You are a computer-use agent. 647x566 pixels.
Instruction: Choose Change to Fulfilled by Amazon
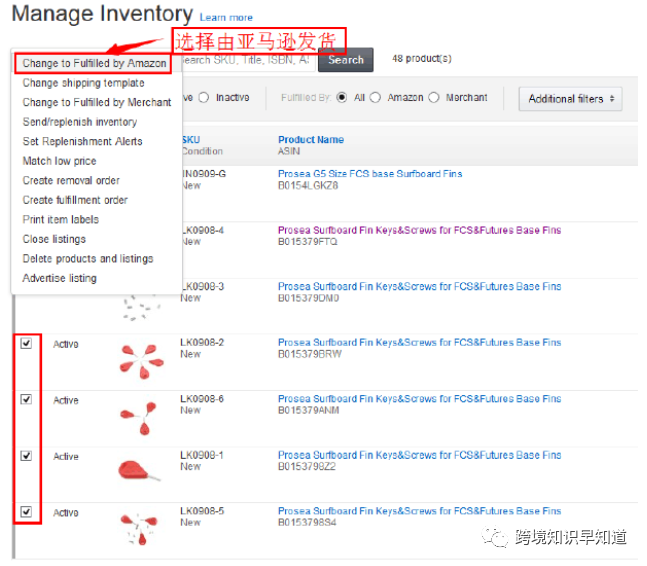point(94,63)
